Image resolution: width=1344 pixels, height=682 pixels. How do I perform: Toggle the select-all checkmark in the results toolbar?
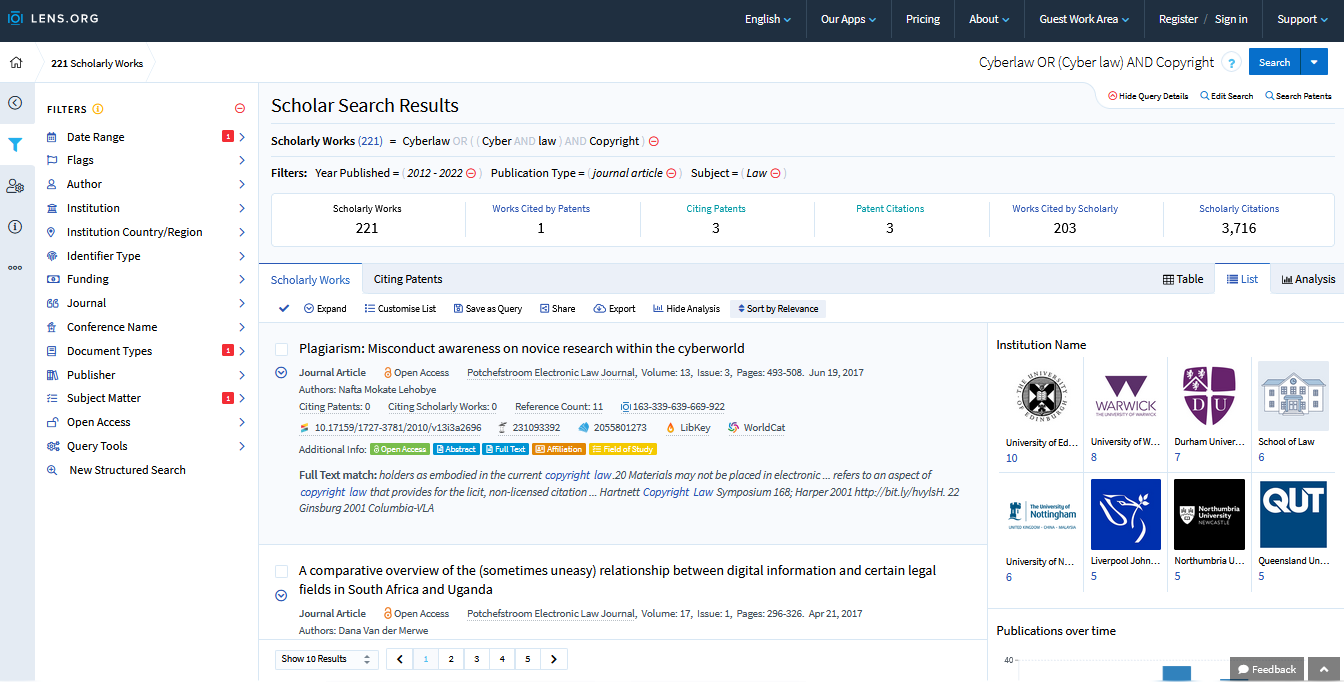(284, 309)
